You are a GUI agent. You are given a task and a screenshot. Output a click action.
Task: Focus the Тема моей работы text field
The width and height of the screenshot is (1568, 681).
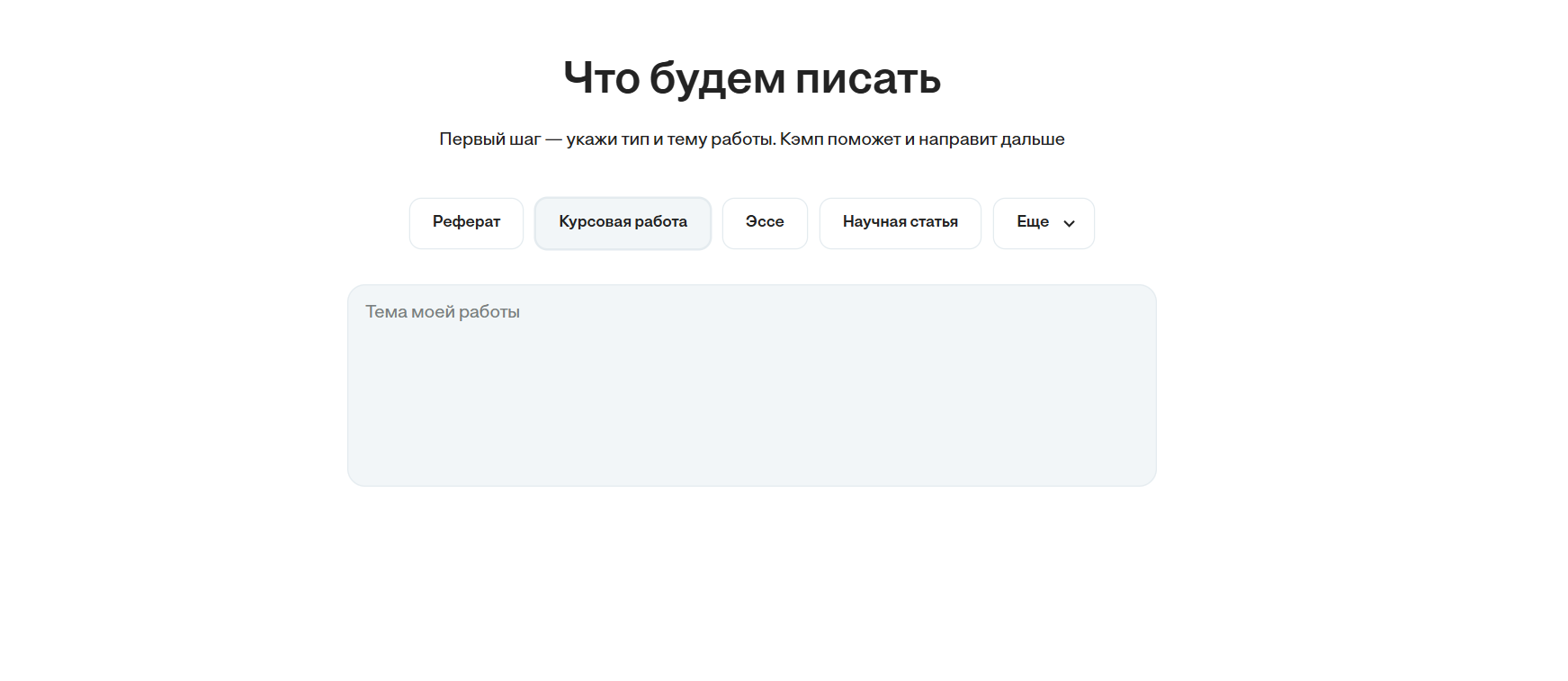pos(751,385)
